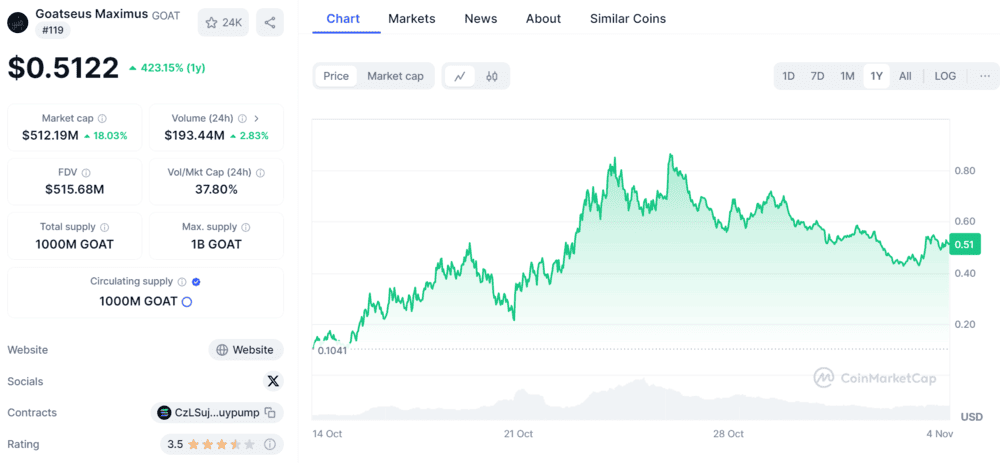This screenshot has height=463, width=1000.
Task: Select the 7D time range button
Action: 817,76
